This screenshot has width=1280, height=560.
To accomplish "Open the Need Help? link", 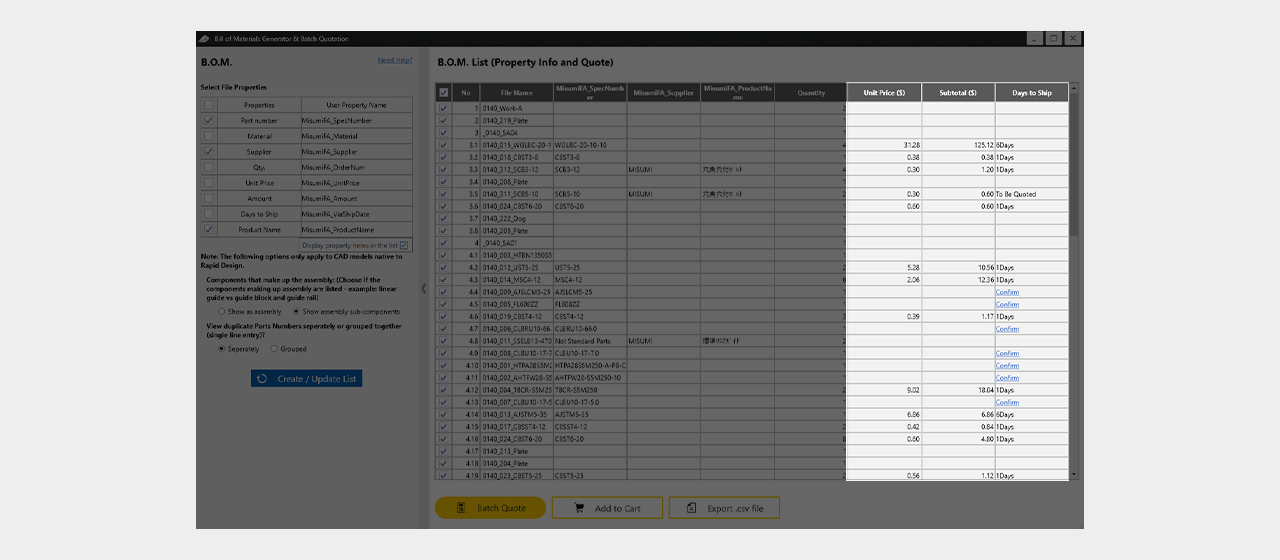I will click(x=395, y=60).
